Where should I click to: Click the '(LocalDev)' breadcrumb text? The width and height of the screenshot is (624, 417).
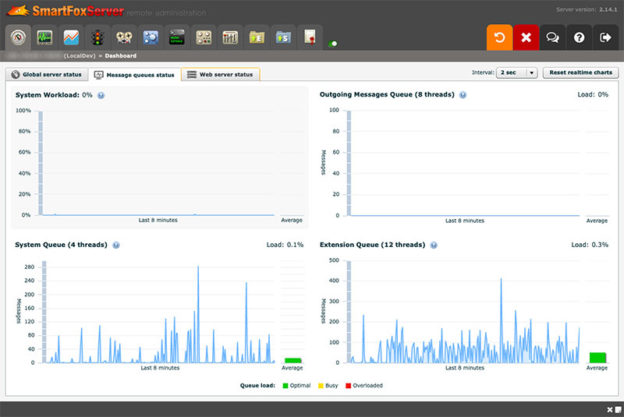pyautogui.click(x=80, y=56)
